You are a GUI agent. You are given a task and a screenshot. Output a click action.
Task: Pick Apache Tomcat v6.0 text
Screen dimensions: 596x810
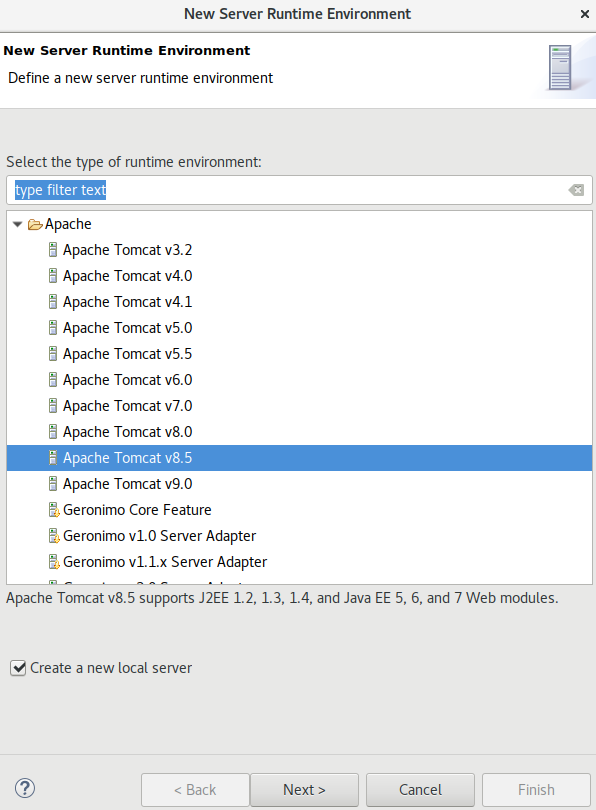[128, 380]
